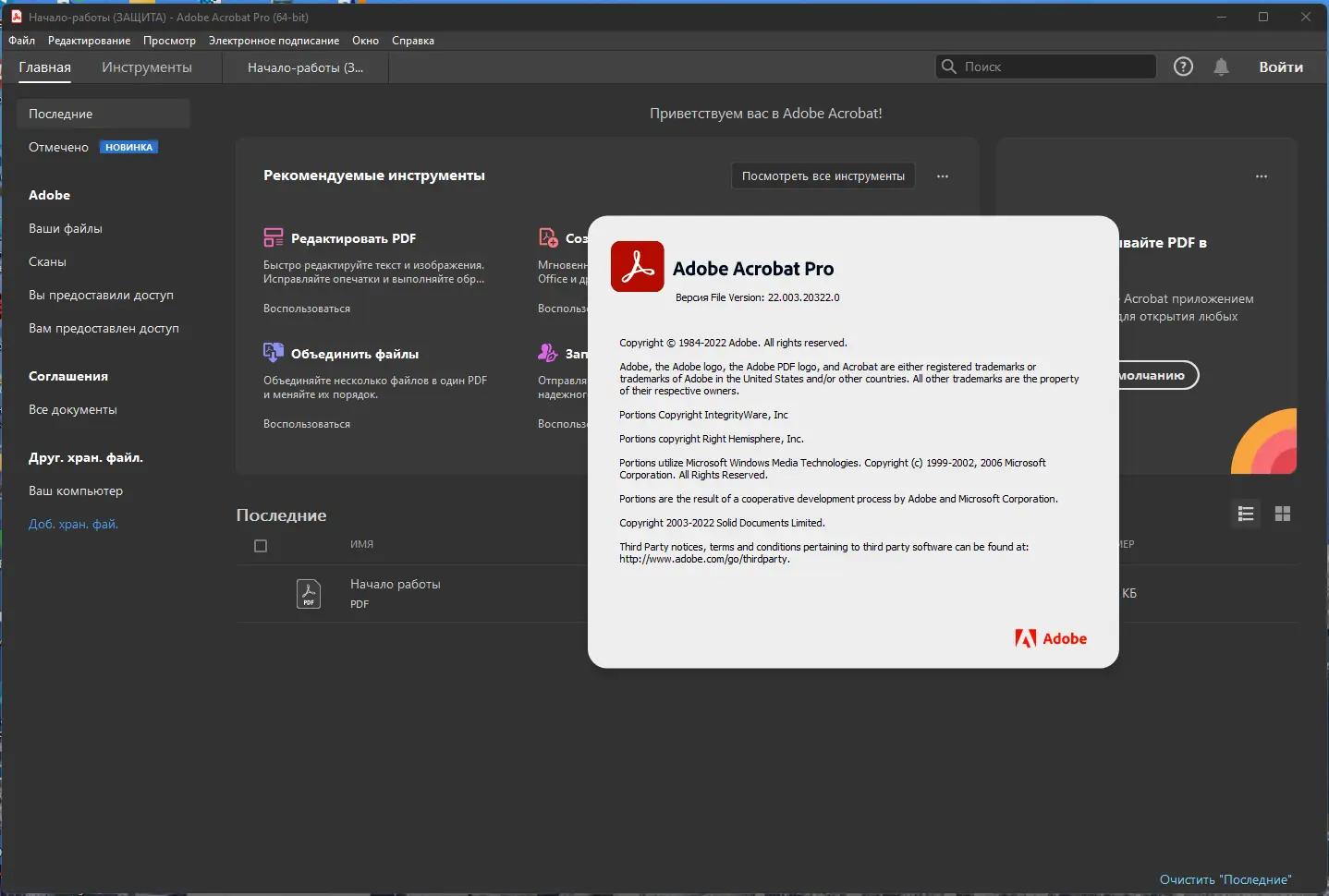Screen dimensions: 1329x896
Task: Click Воспользоваться under Объединить файлы
Action: pyautogui.click(x=307, y=424)
